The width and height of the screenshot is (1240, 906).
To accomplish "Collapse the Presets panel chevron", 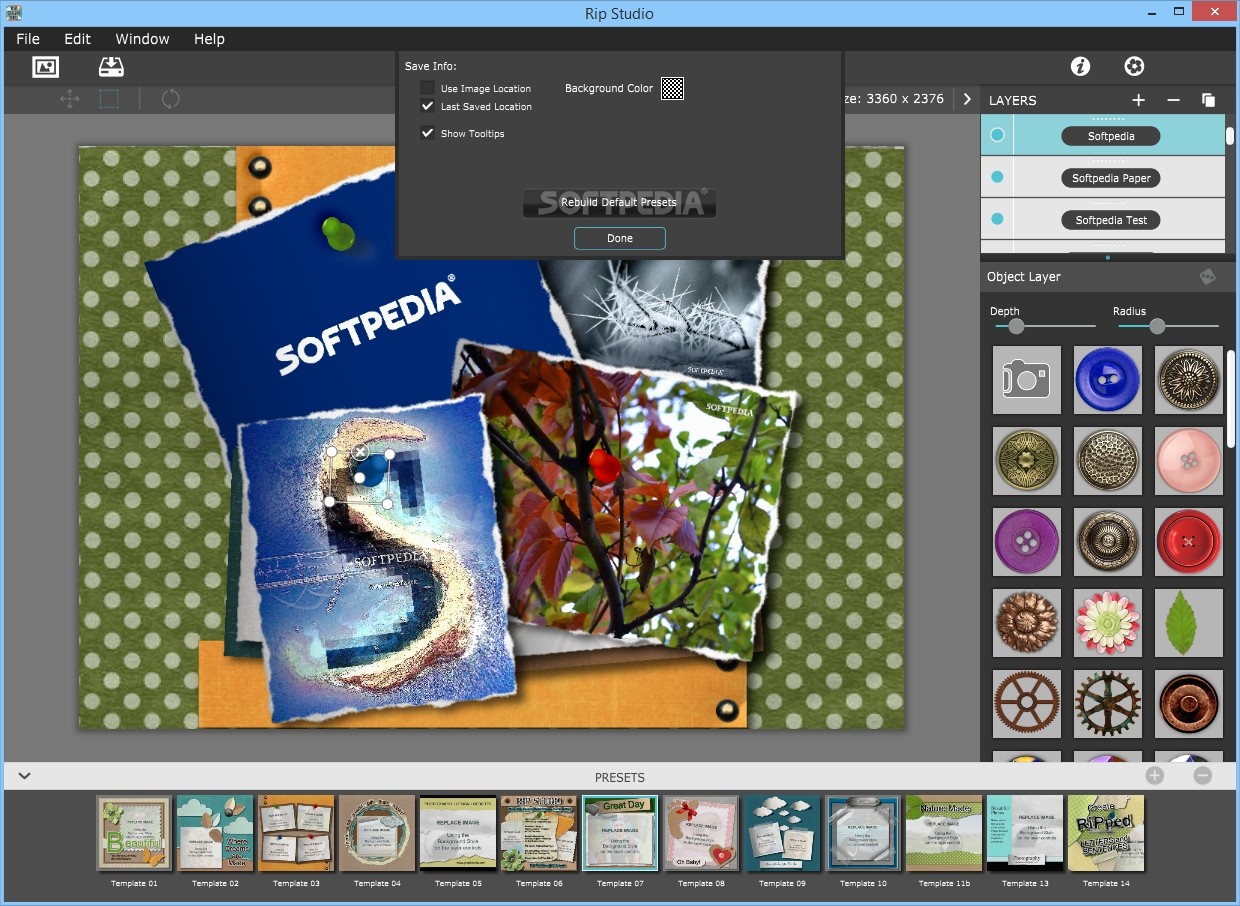I will coord(24,776).
